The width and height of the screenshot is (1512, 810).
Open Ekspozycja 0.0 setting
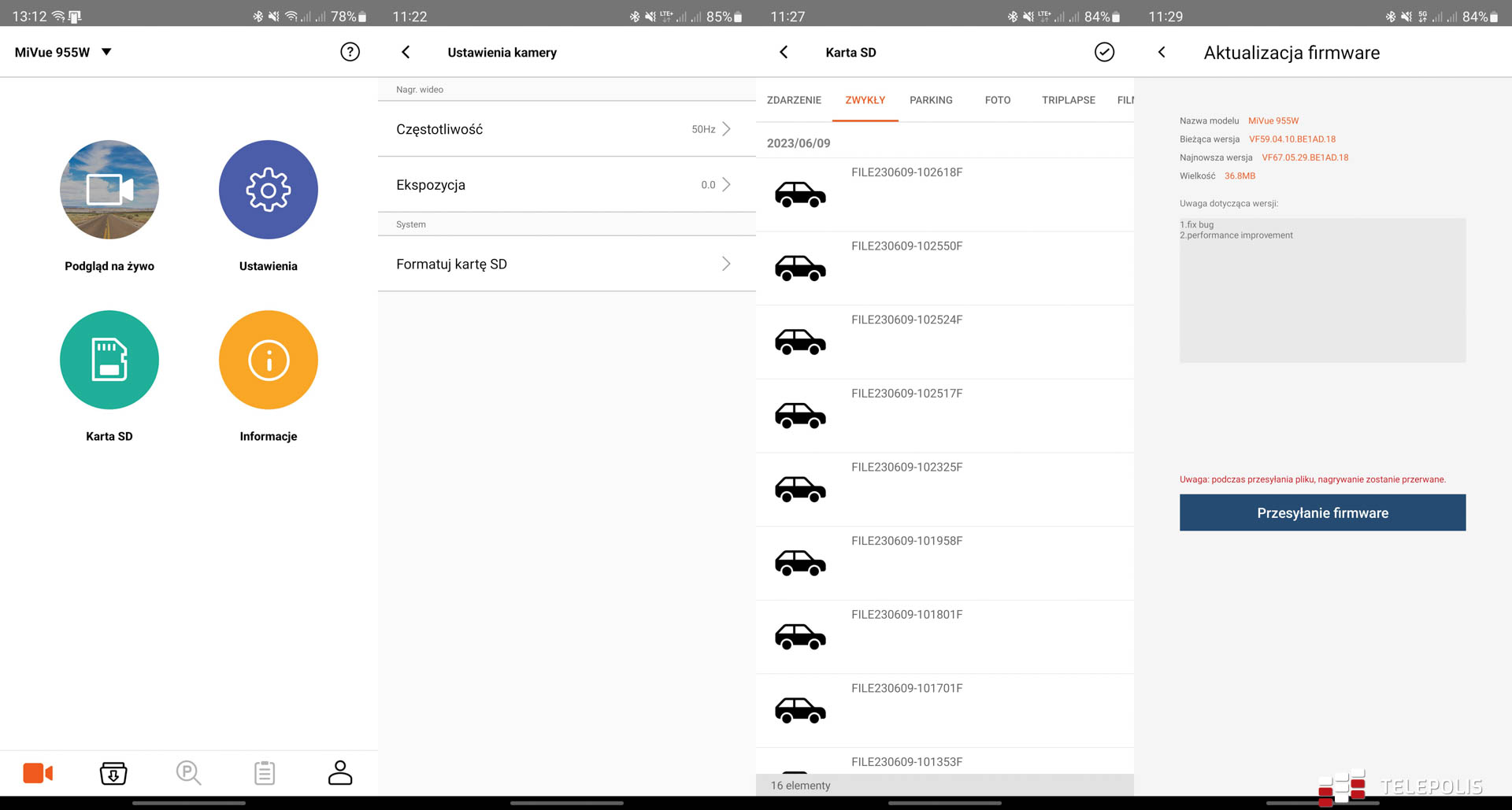566,185
